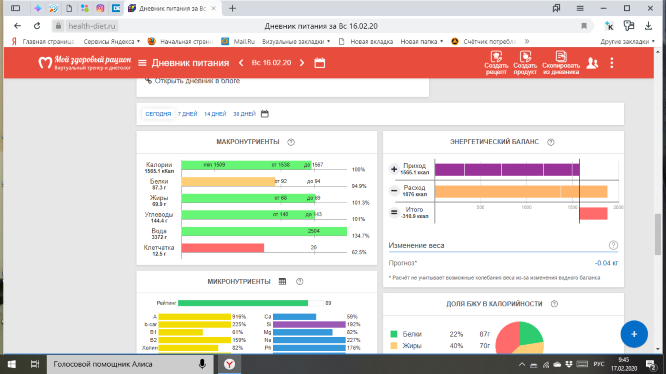This screenshot has height=374, width=666.
Task: Open help icon for Энергетический баланс
Action: pos(550,142)
